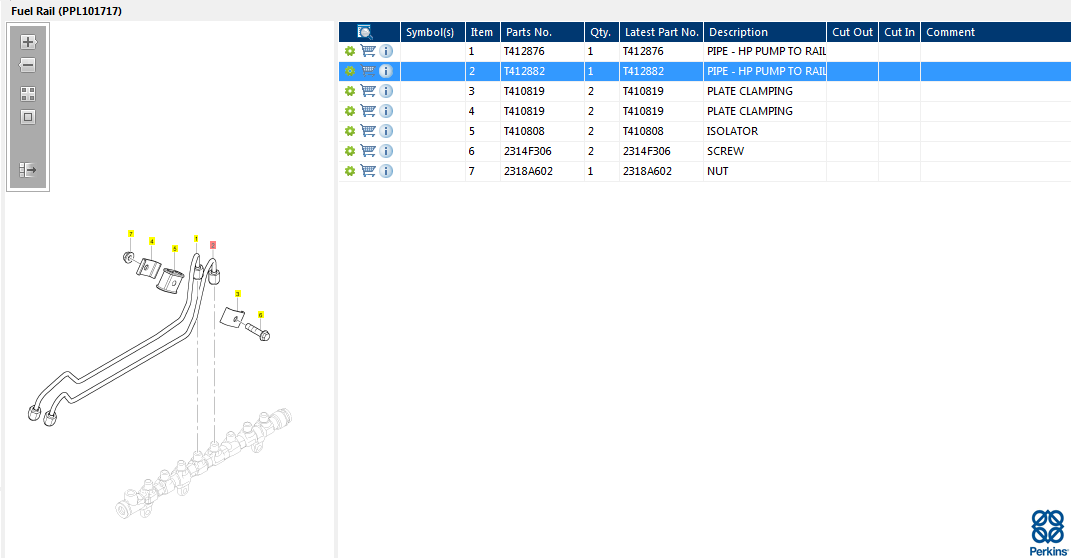Sort by Symbol(s) column header
Image resolution: width=1071 pixels, height=558 pixels.
[432, 32]
